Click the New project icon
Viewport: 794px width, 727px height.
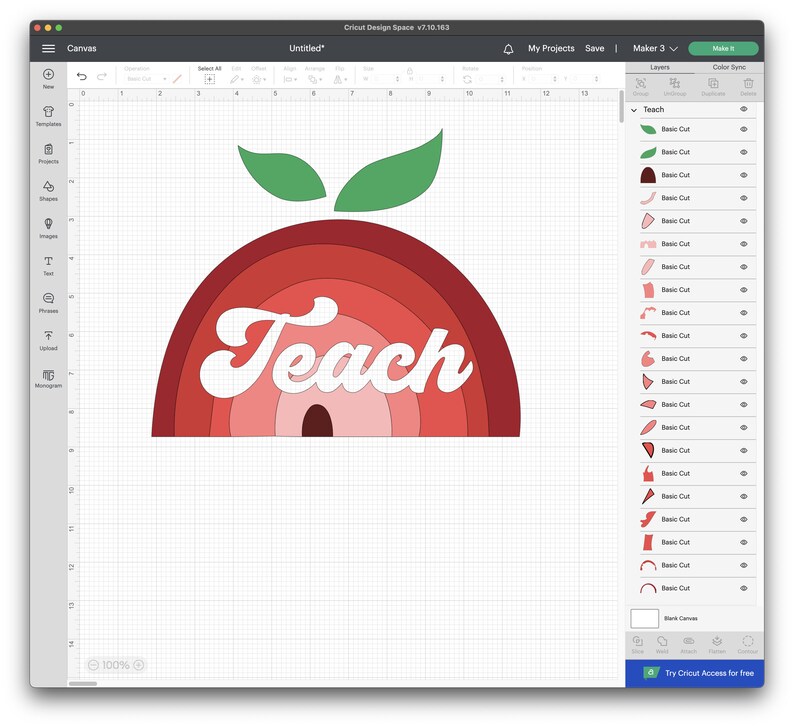(x=48, y=78)
